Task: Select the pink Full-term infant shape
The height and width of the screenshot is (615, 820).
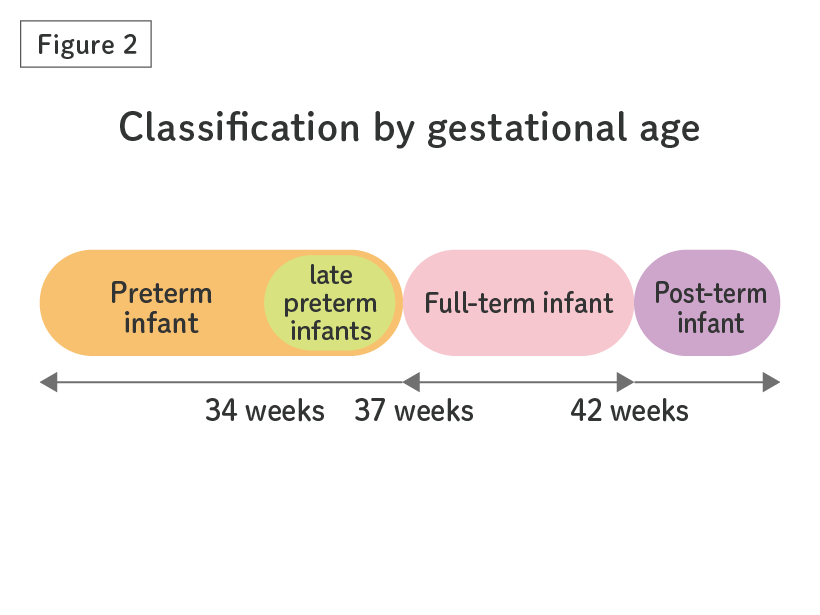Action: point(518,303)
